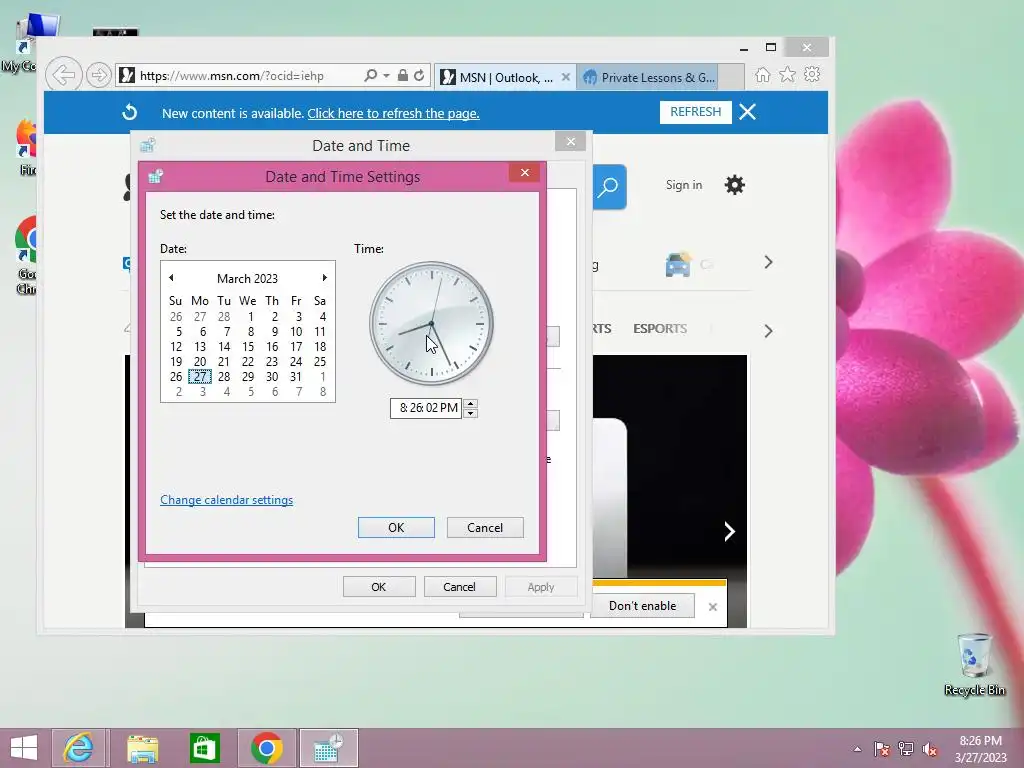Click the Don't enable button
This screenshot has width=1024, height=768.
643,606
